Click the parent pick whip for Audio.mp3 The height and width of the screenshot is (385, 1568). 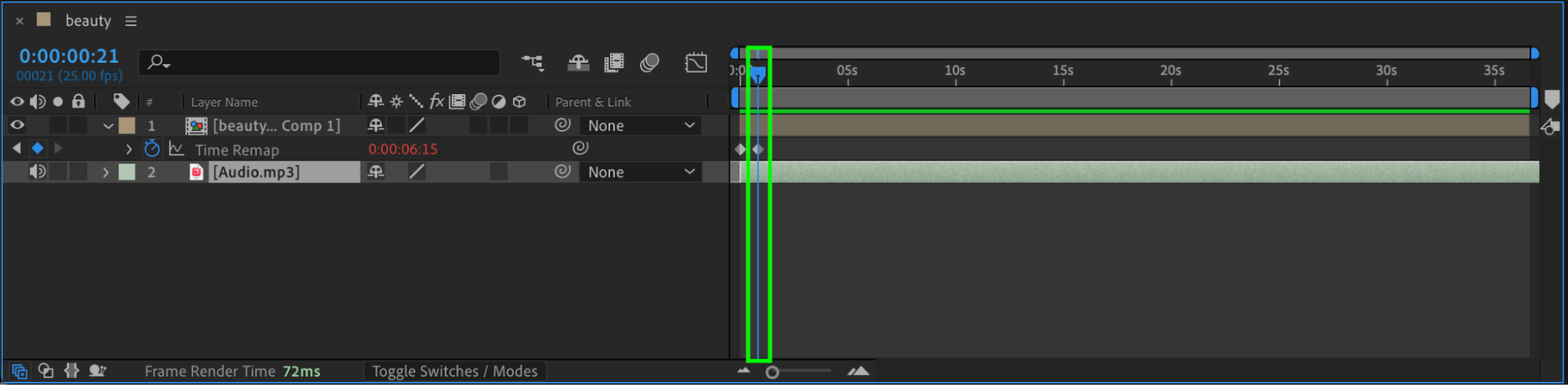(x=562, y=172)
